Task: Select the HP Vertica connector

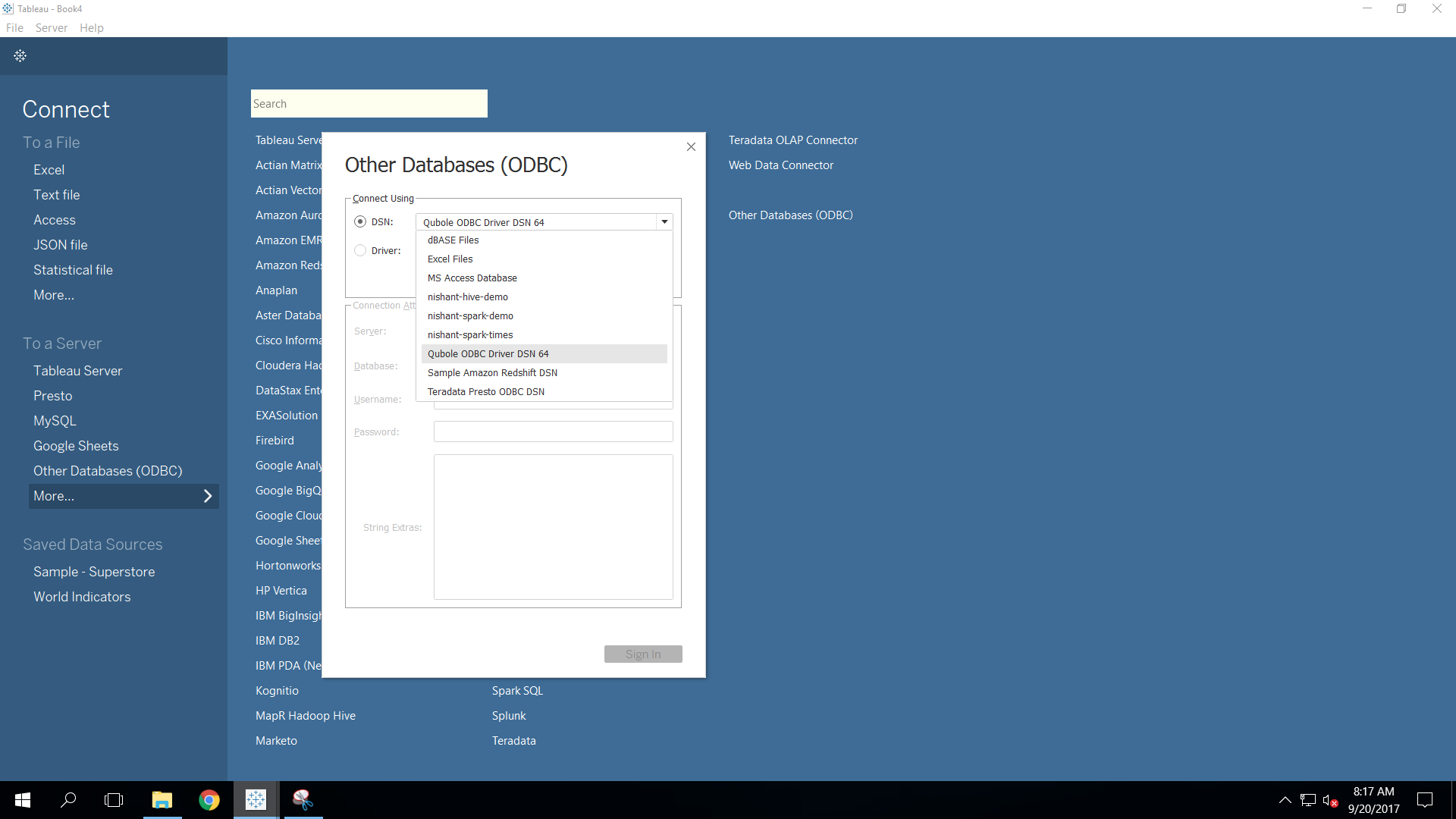Action: pyautogui.click(x=281, y=591)
